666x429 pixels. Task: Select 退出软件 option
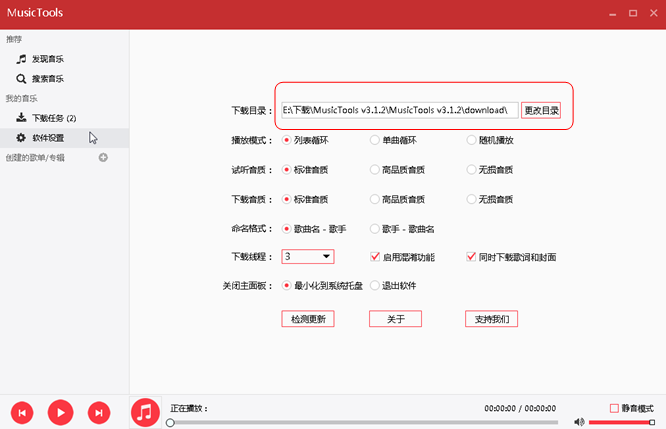point(374,285)
